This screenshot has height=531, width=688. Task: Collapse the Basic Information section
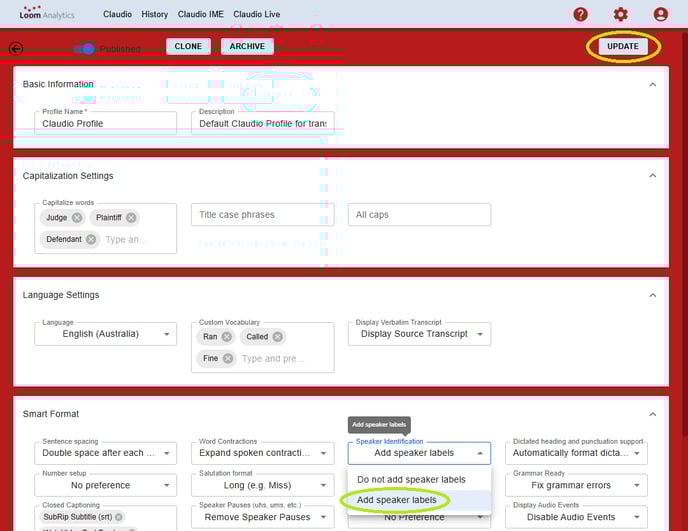point(652,85)
